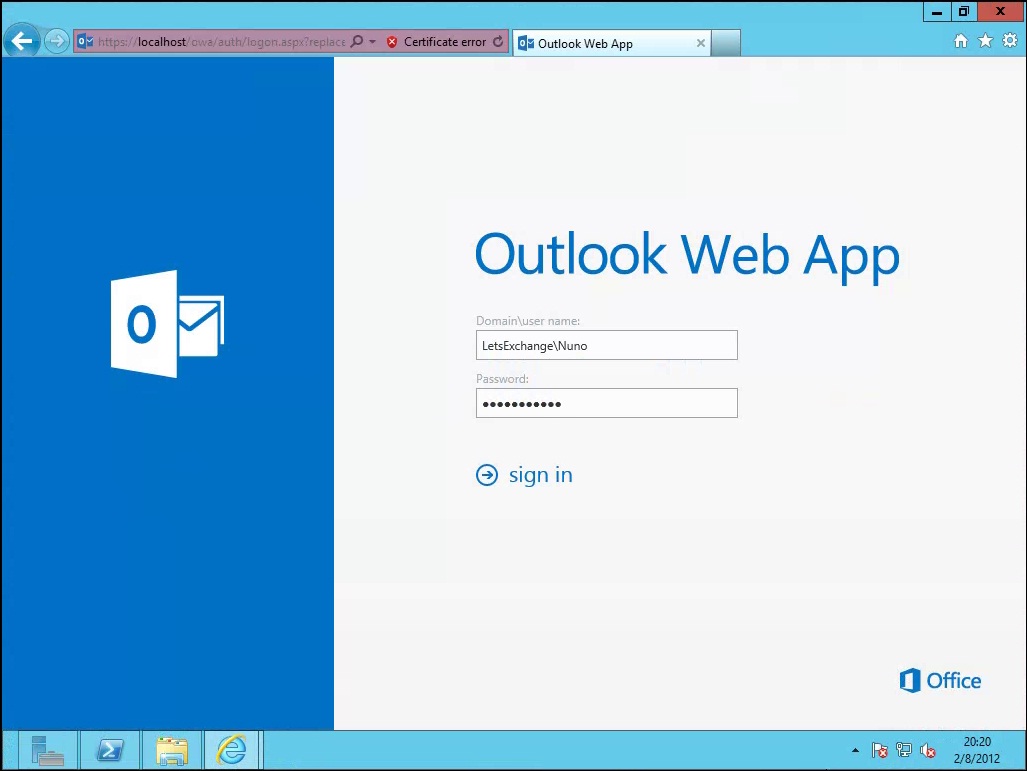Open a new blank tab
The width and height of the screenshot is (1027, 771).
[726, 43]
